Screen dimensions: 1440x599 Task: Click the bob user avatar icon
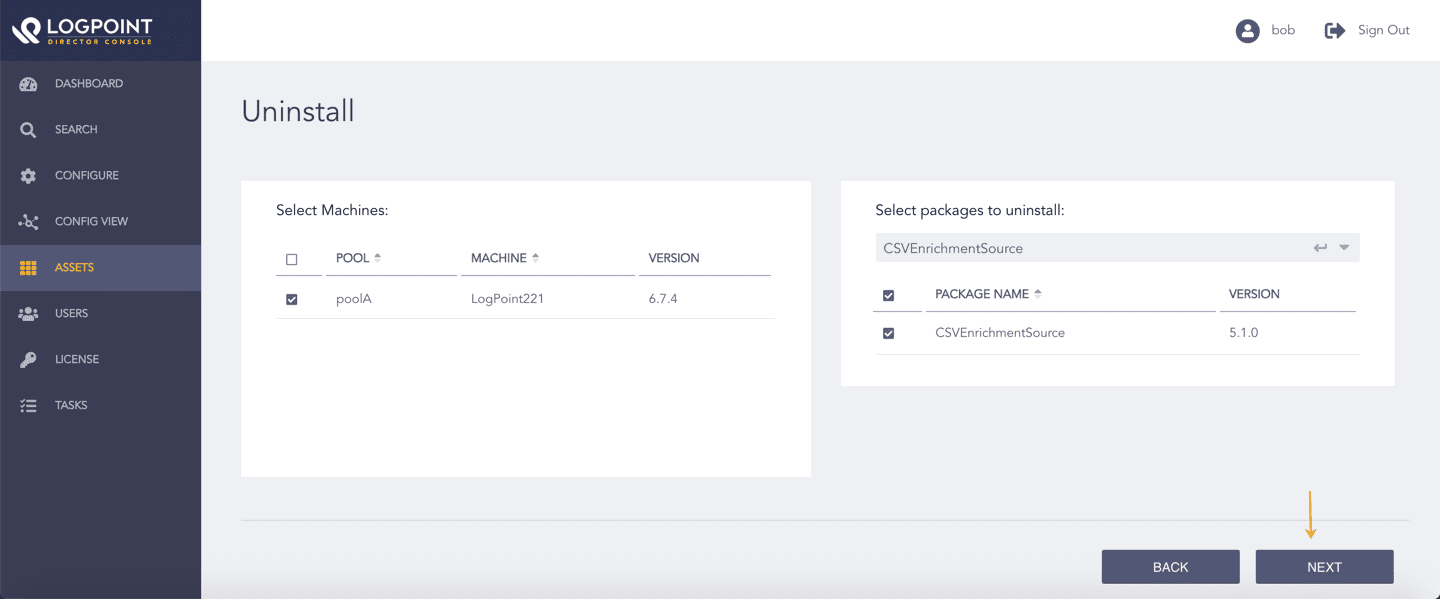click(x=1247, y=31)
